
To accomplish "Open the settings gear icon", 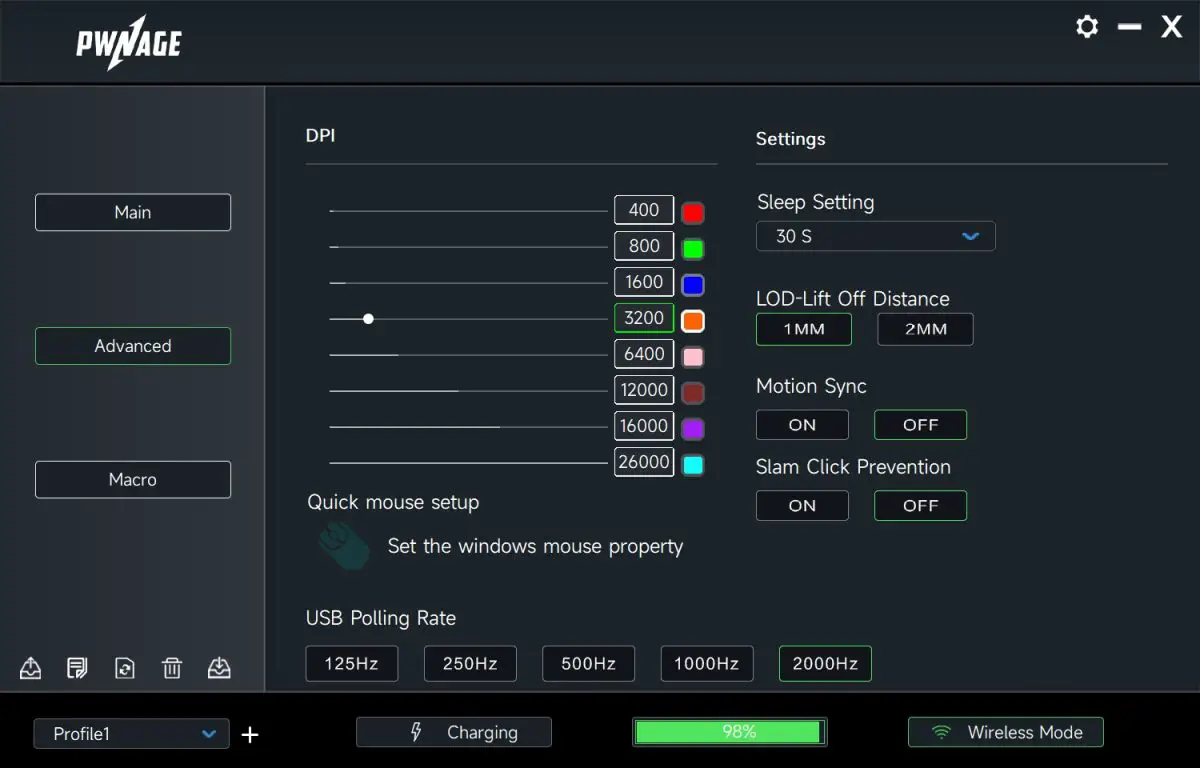I will tap(1087, 27).
